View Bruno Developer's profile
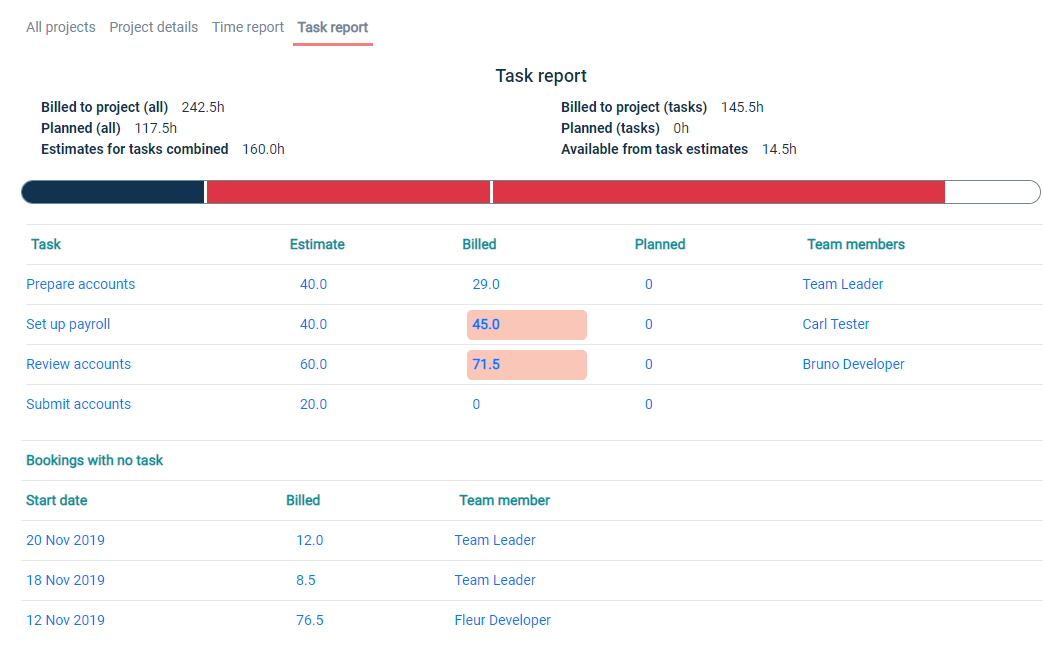This screenshot has height=654, width=1043. tap(853, 364)
